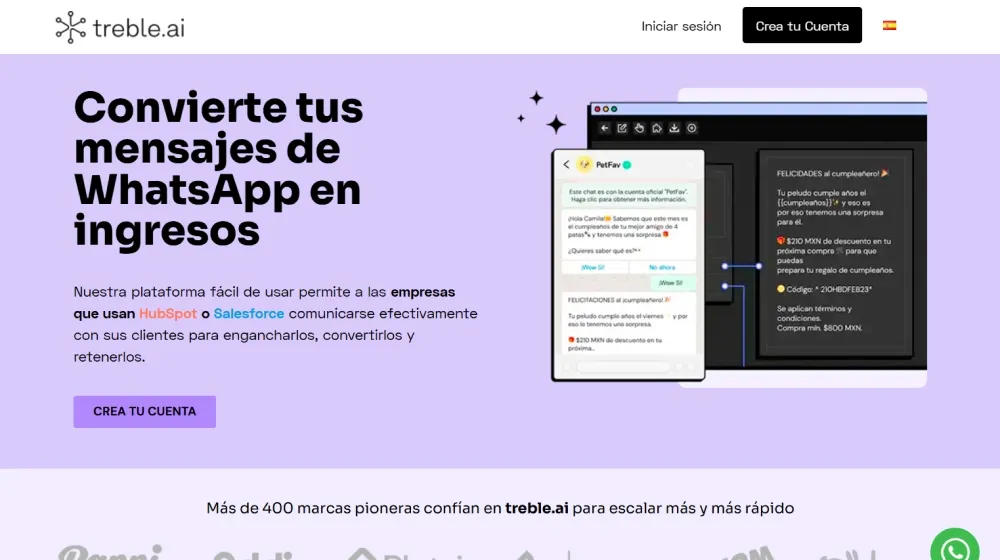Viewport: 1000px width, 560px height.
Task: Click the circled plus icon in editor toolbar
Action: click(691, 128)
